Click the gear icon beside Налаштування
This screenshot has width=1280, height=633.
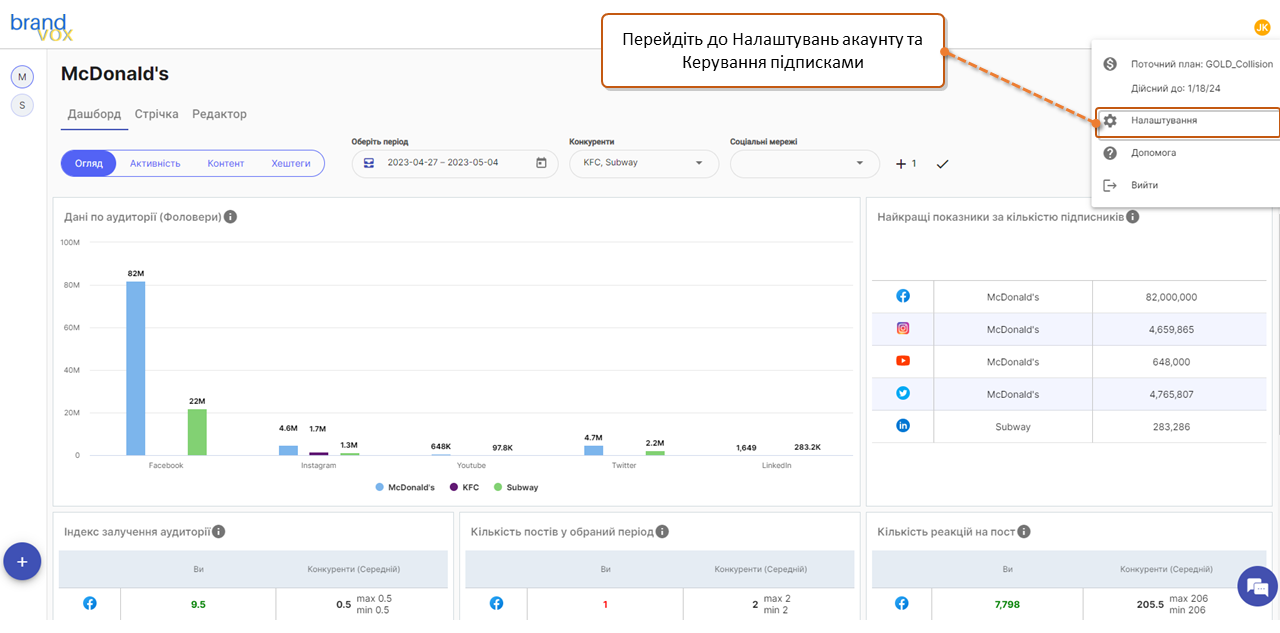pyautogui.click(x=1110, y=121)
